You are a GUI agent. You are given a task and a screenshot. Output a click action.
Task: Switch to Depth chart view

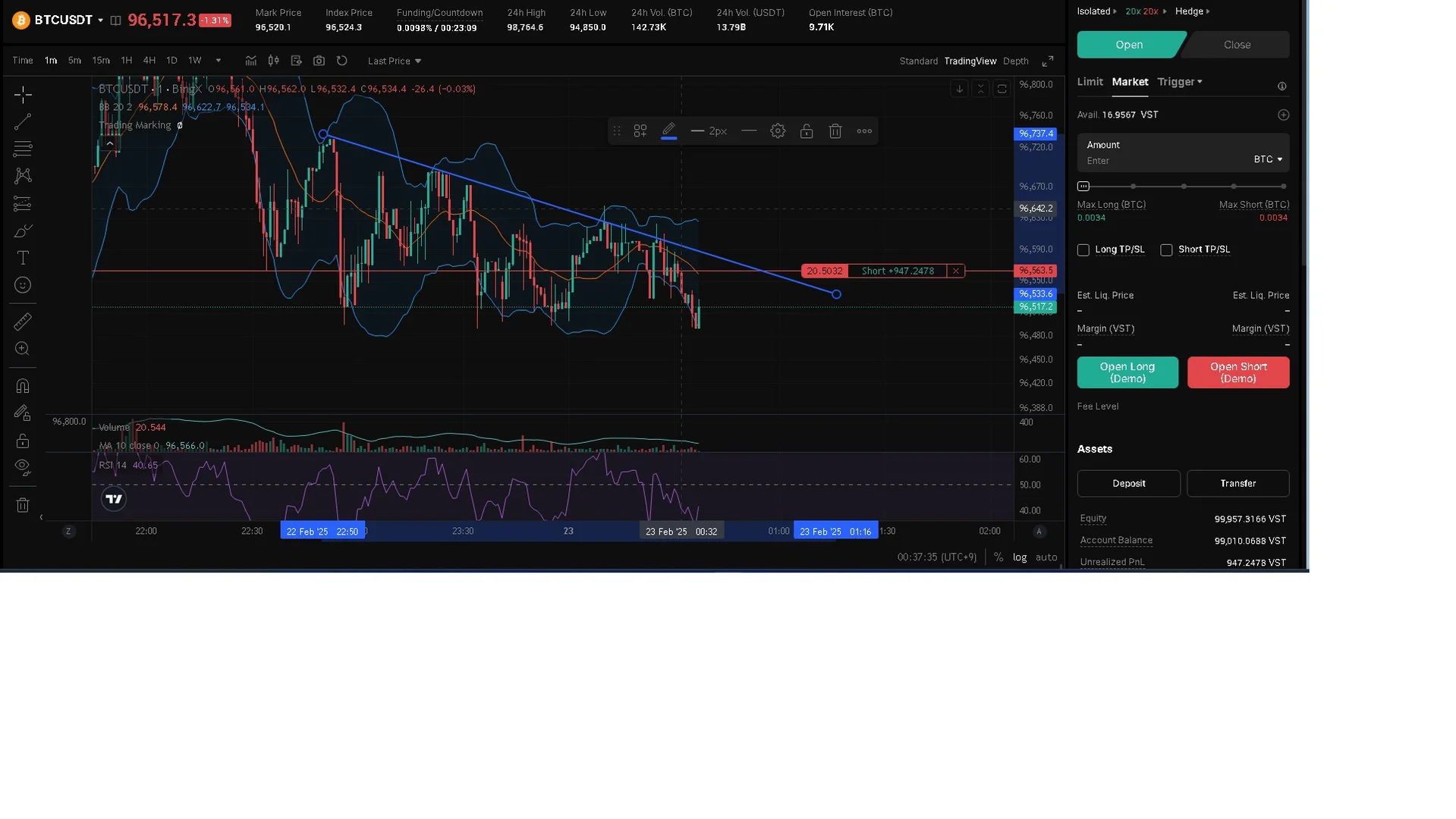(1015, 61)
